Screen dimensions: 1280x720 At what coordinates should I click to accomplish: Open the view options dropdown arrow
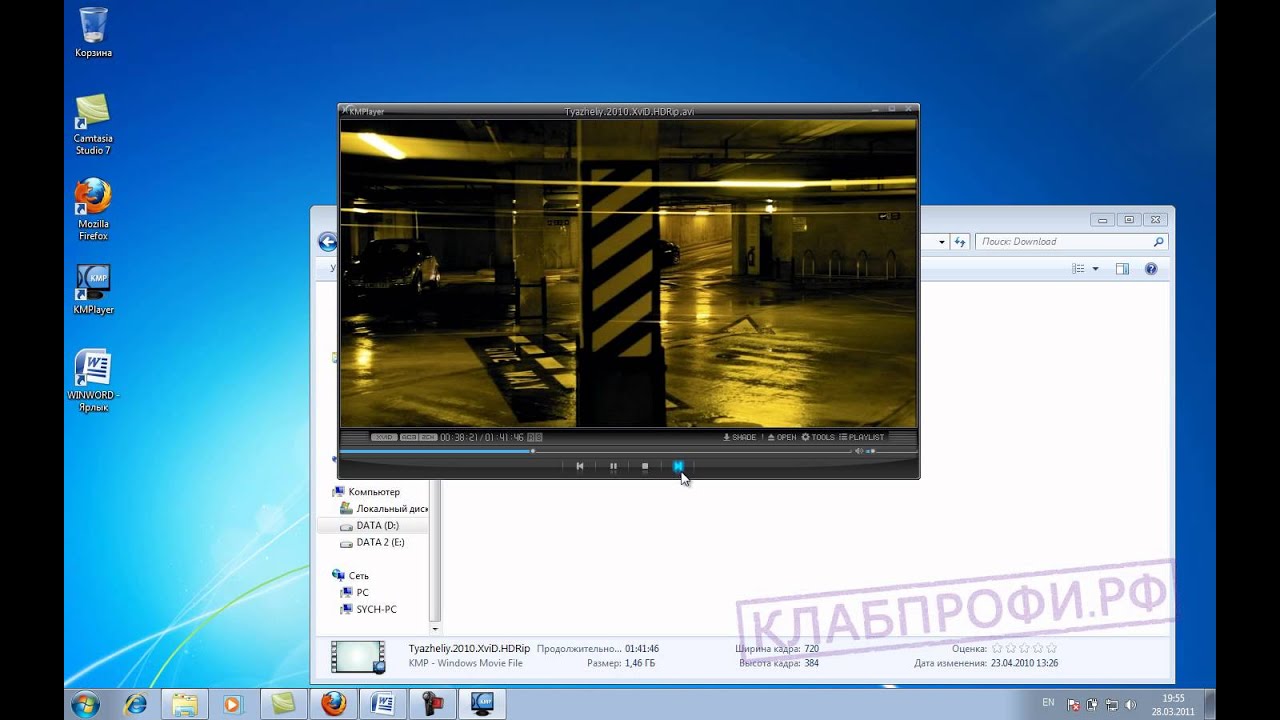(x=1095, y=269)
